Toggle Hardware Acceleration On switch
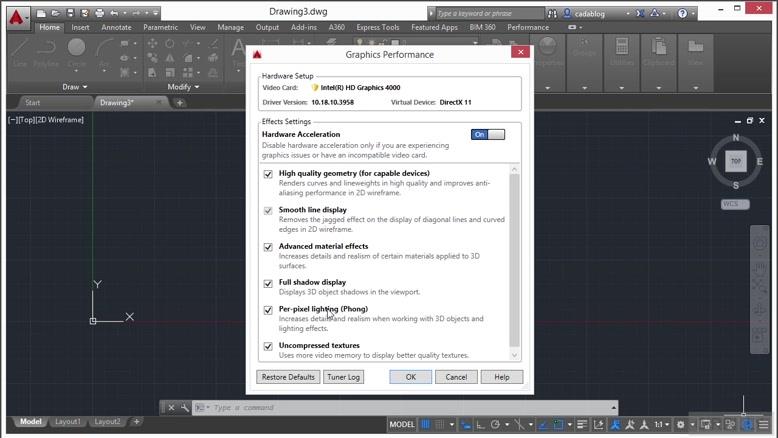The width and height of the screenshot is (778, 438). click(x=488, y=134)
